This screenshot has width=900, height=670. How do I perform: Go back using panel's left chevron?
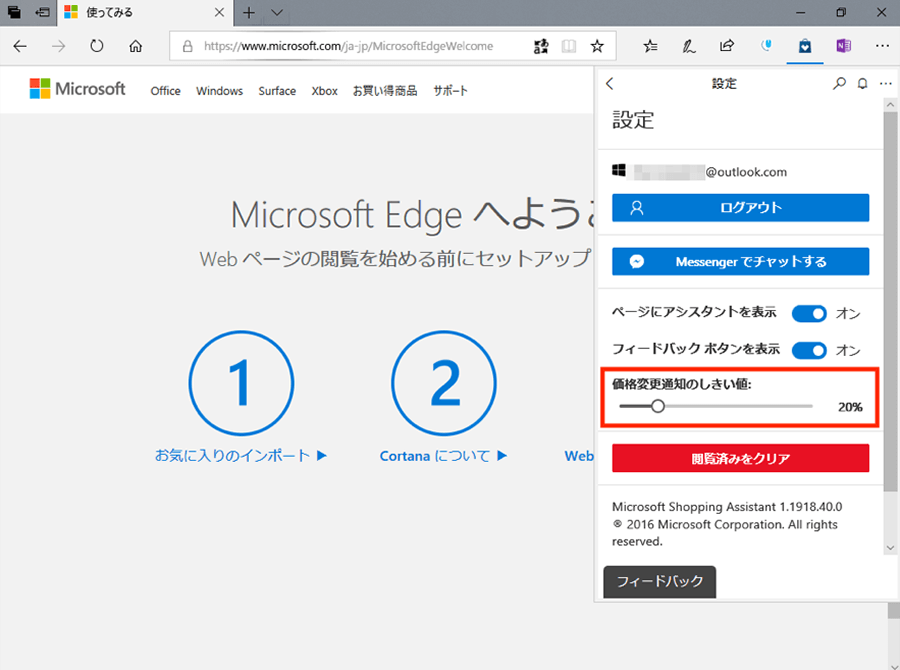click(610, 85)
